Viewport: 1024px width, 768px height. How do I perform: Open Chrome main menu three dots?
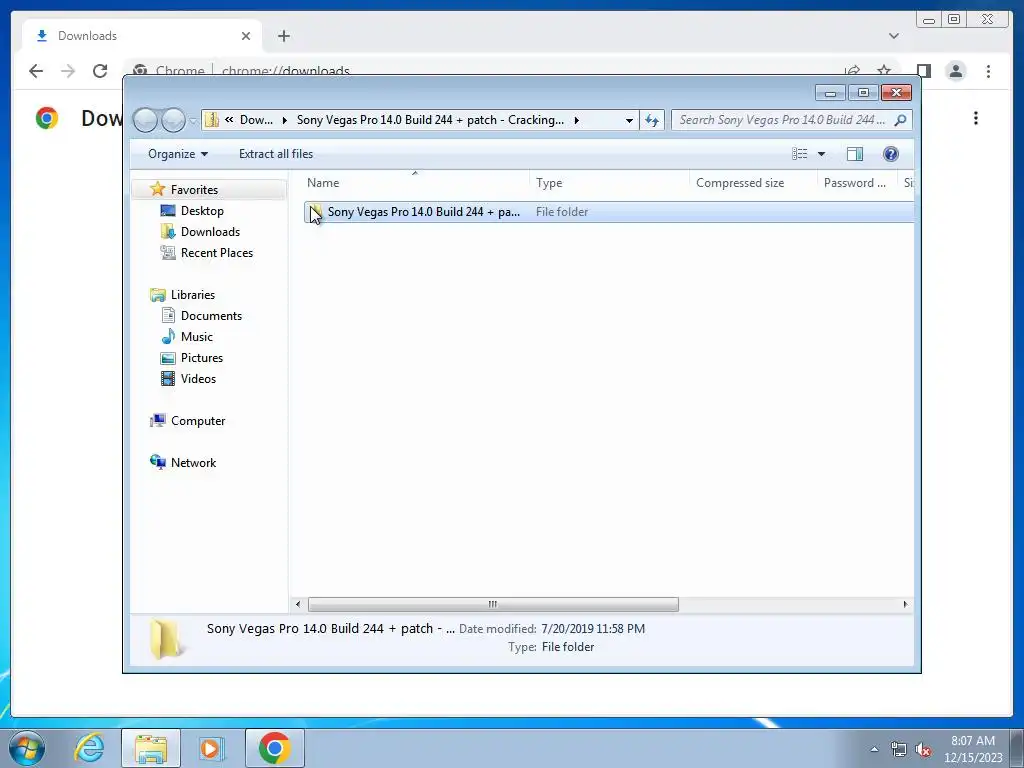988,71
